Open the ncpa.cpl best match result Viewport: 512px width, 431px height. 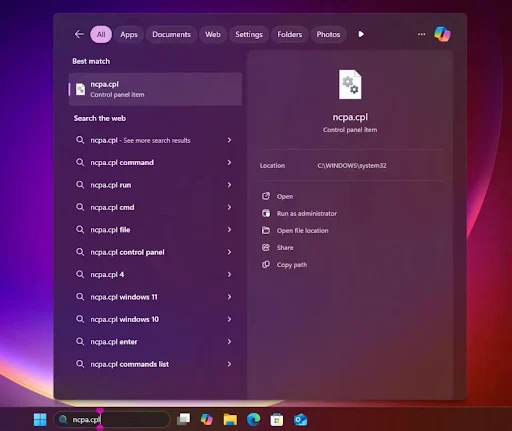155,89
